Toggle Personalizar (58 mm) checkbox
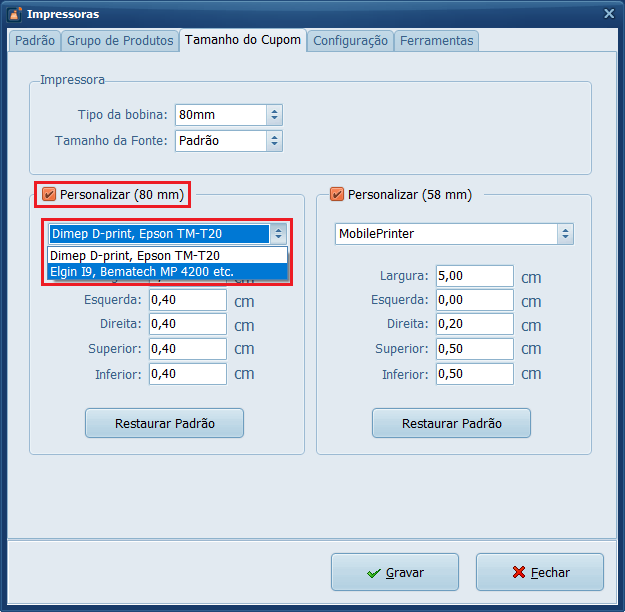Viewport: 625px width, 612px height. [336, 194]
